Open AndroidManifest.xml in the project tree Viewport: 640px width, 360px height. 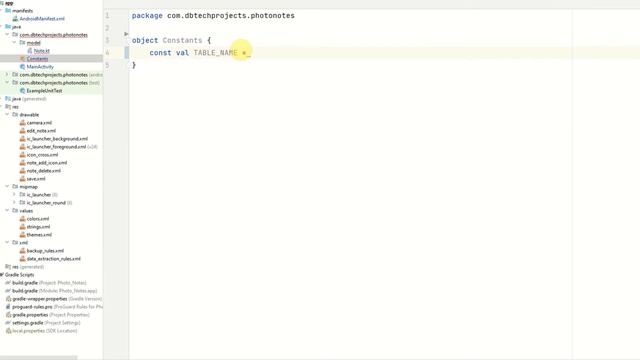click(x=42, y=19)
